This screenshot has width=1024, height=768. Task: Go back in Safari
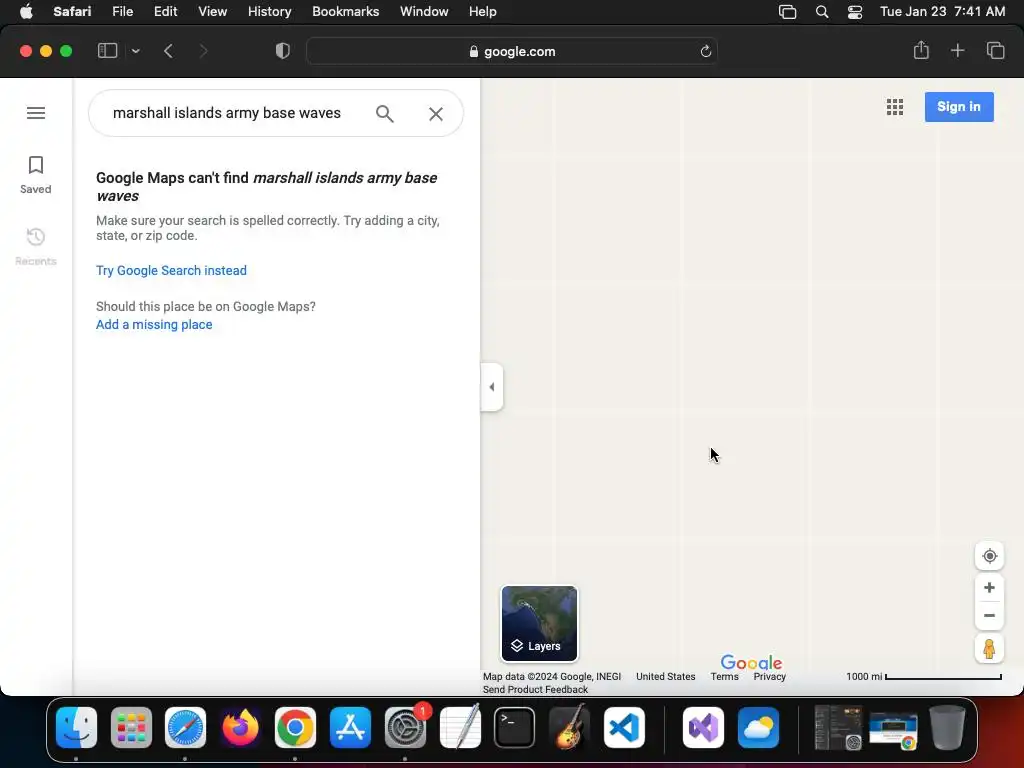[168, 51]
